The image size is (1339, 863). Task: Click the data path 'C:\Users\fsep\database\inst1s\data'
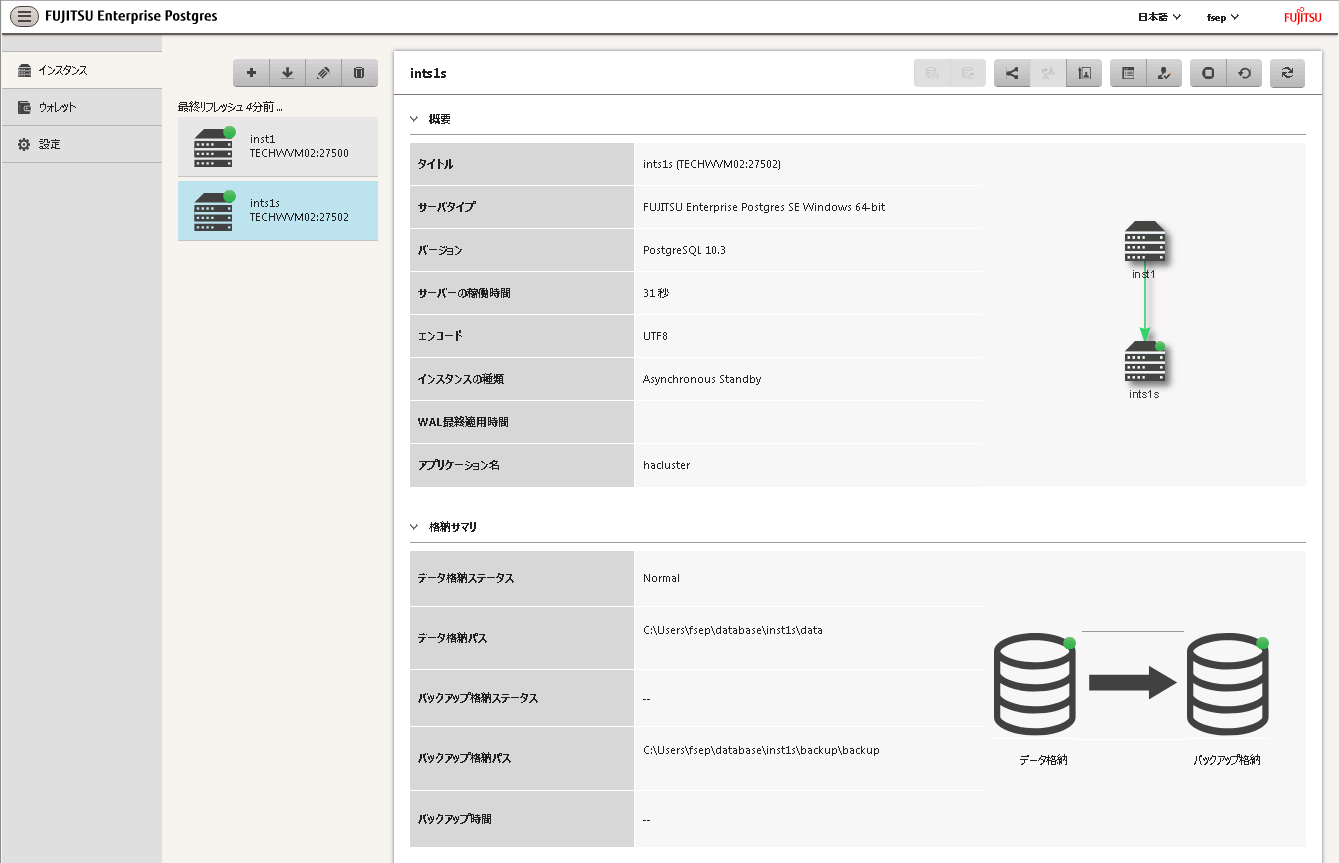pyautogui.click(x=733, y=630)
